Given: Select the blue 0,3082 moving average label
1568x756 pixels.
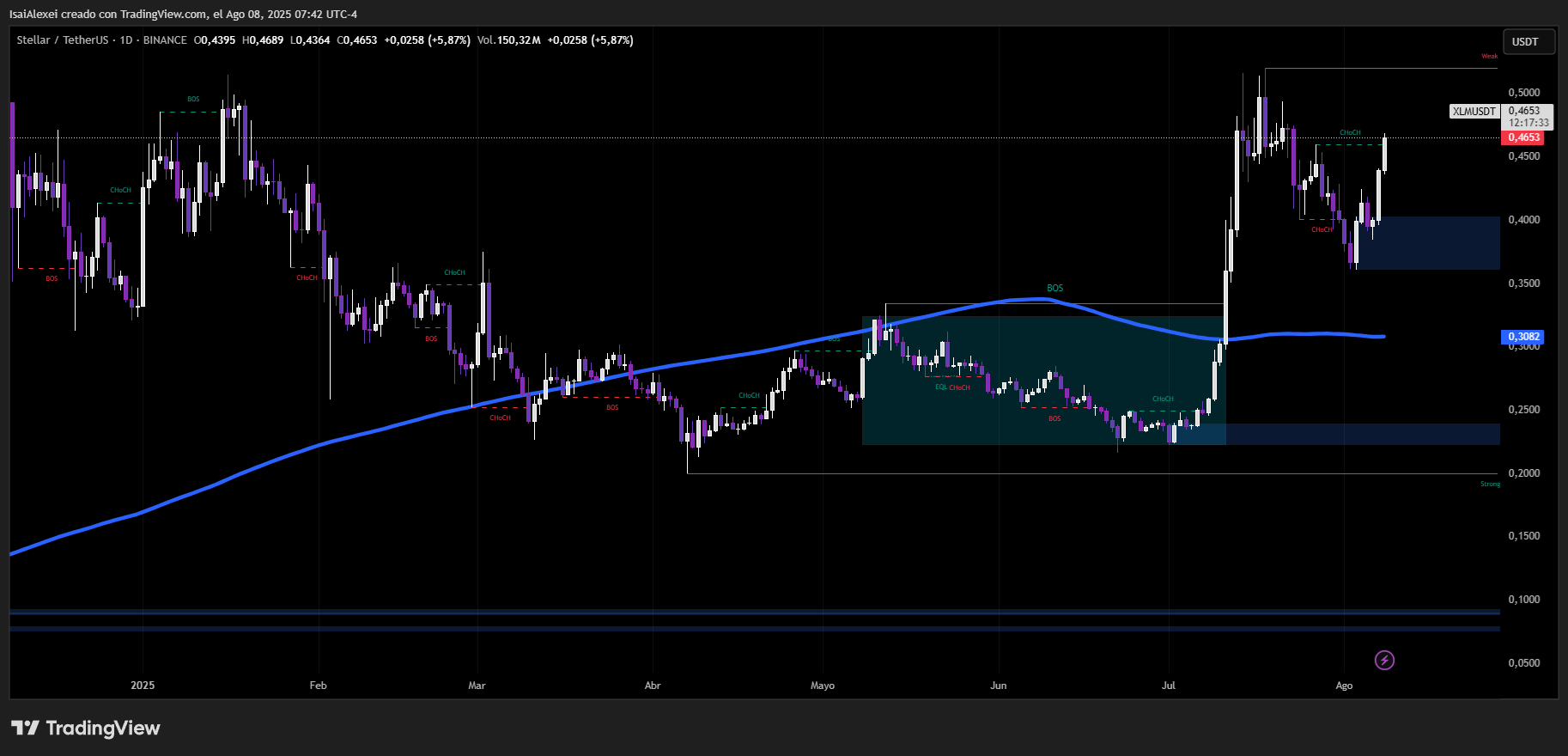Looking at the screenshot, I should tap(1523, 337).
